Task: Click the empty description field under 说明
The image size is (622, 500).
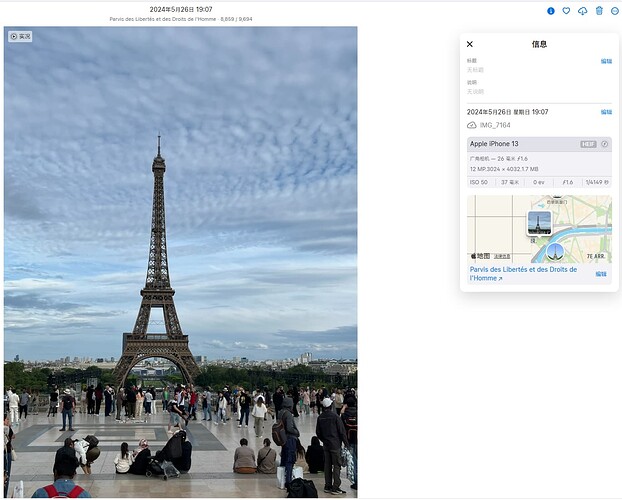Action: coord(475,92)
